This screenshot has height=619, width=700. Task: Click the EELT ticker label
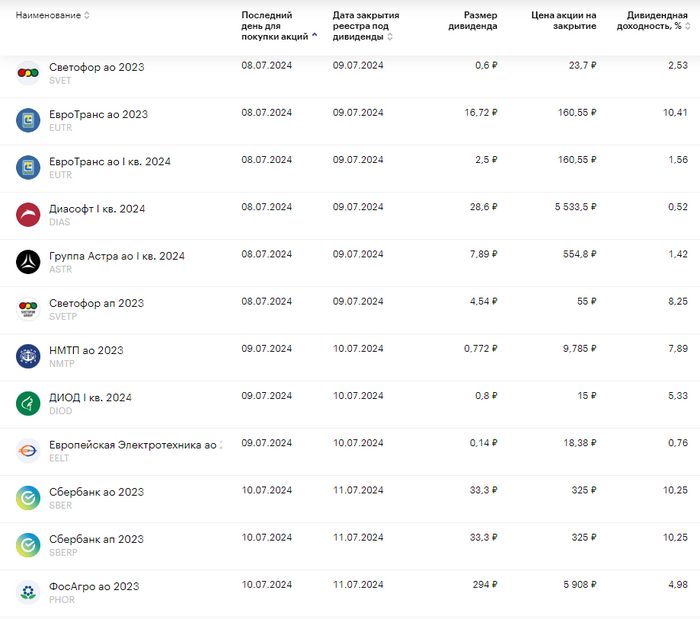tap(59, 458)
